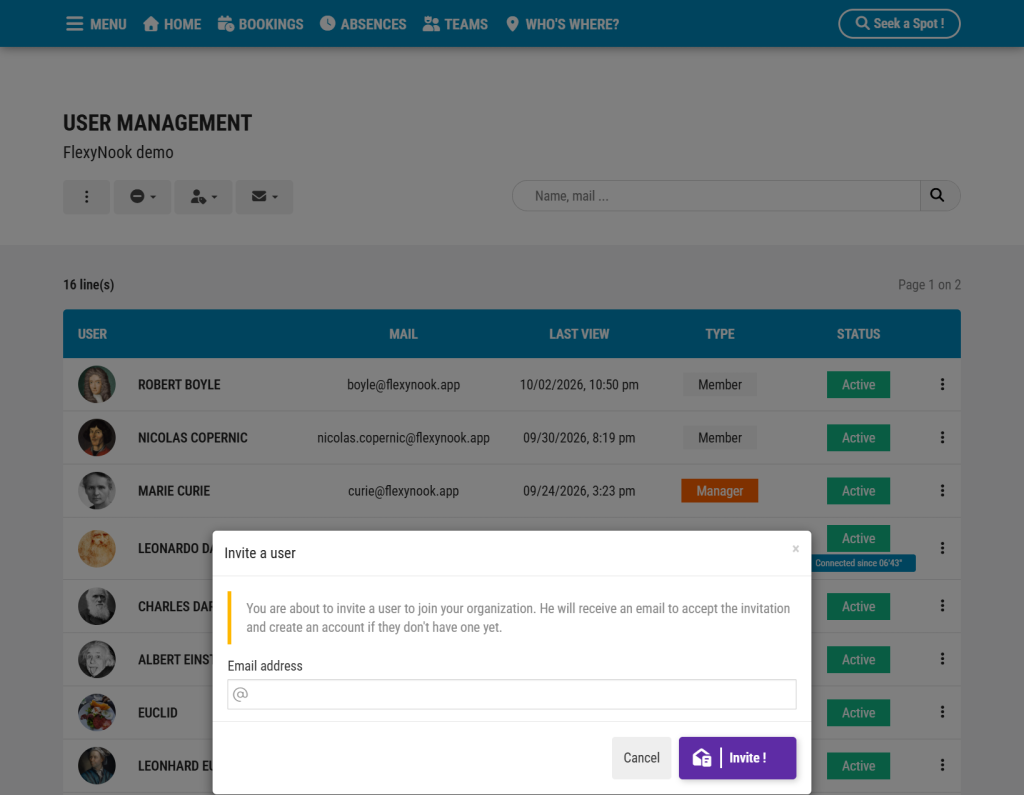Expand the user type filter dropdown
The width and height of the screenshot is (1024, 795).
click(x=203, y=197)
